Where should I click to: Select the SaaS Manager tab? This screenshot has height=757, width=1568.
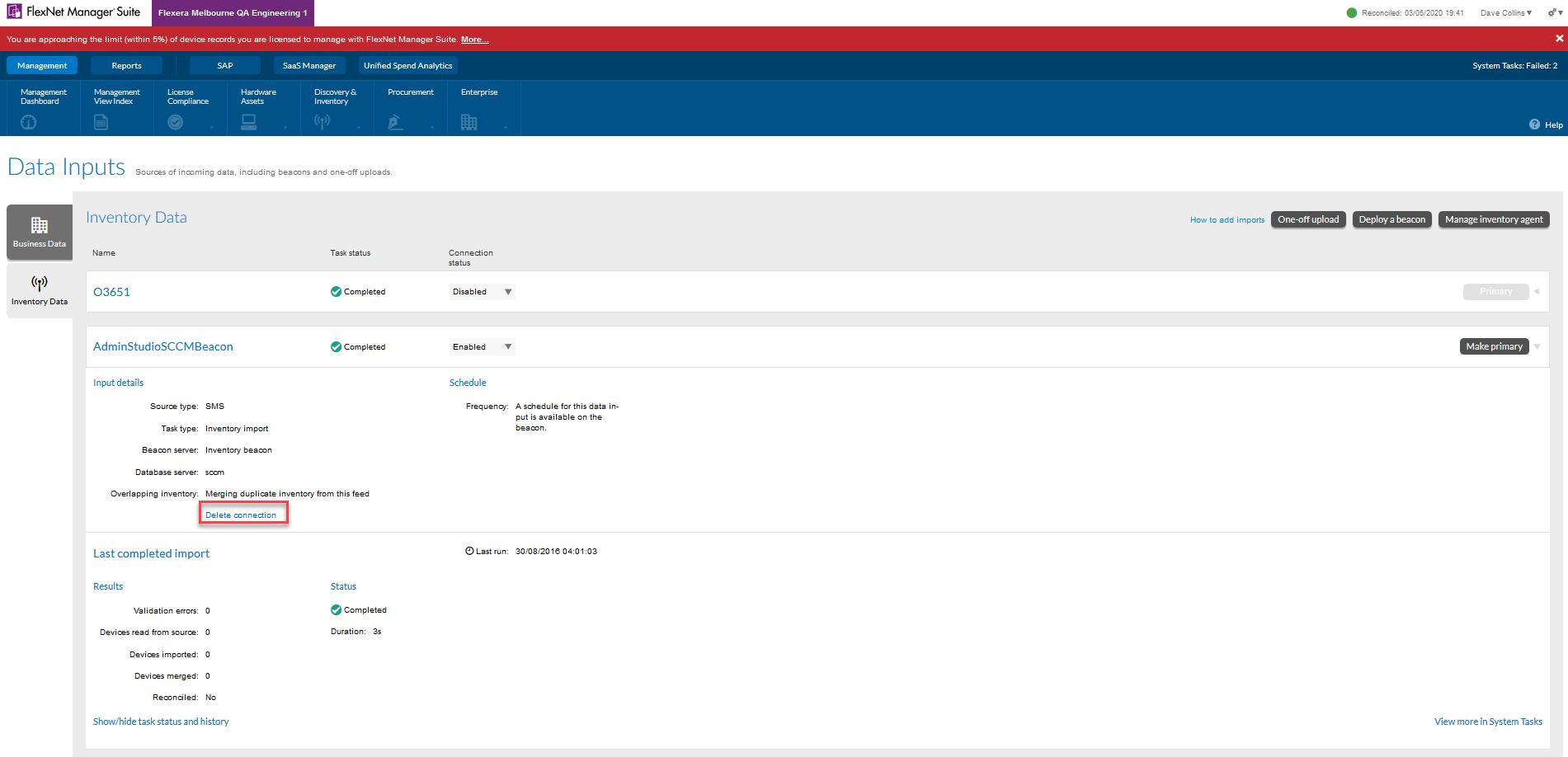pyautogui.click(x=309, y=65)
